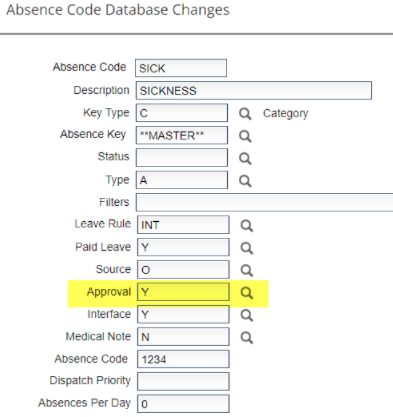Click the empty Filters text box
Image resolution: width=393 pixels, height=417 pixels.
point(264,202)
